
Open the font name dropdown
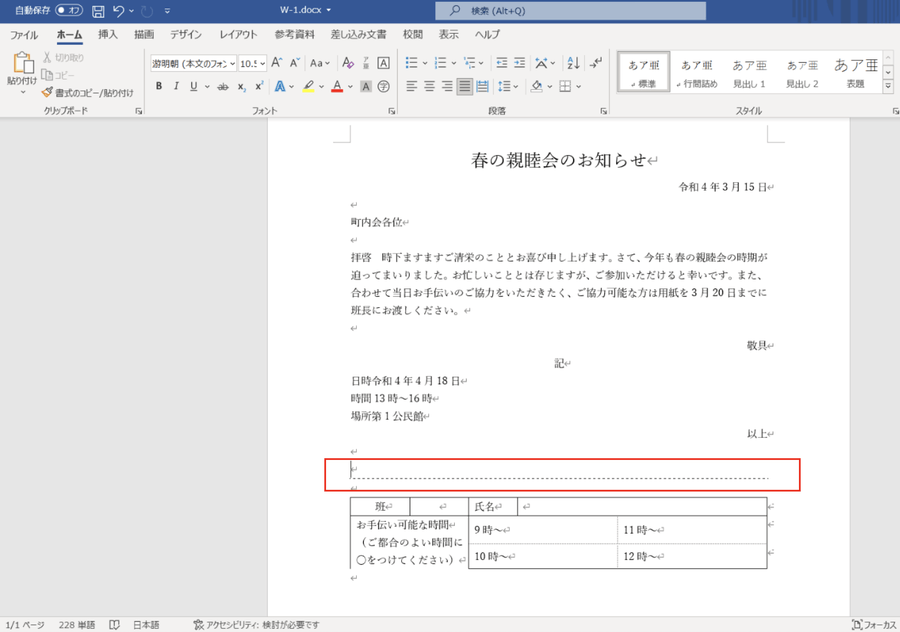[x=232, y=63]
